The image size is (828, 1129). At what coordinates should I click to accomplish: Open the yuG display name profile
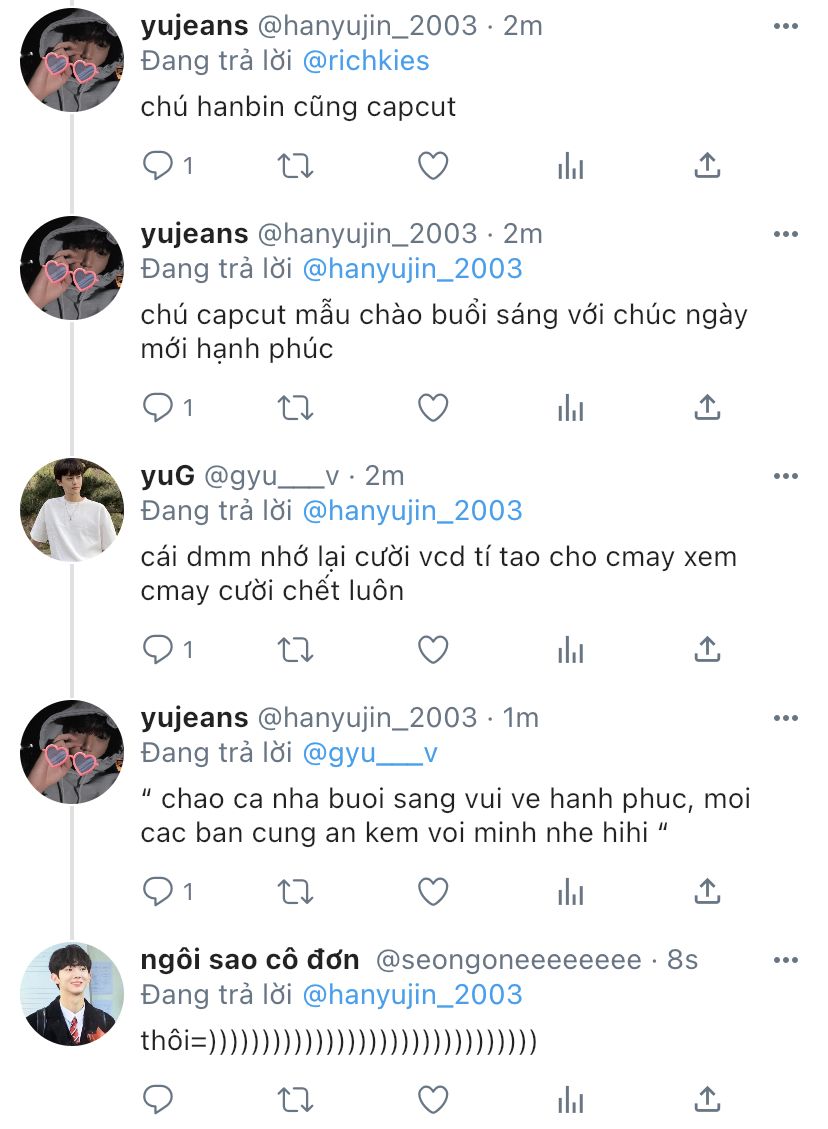pyautogui.click(x=168, y=476)
